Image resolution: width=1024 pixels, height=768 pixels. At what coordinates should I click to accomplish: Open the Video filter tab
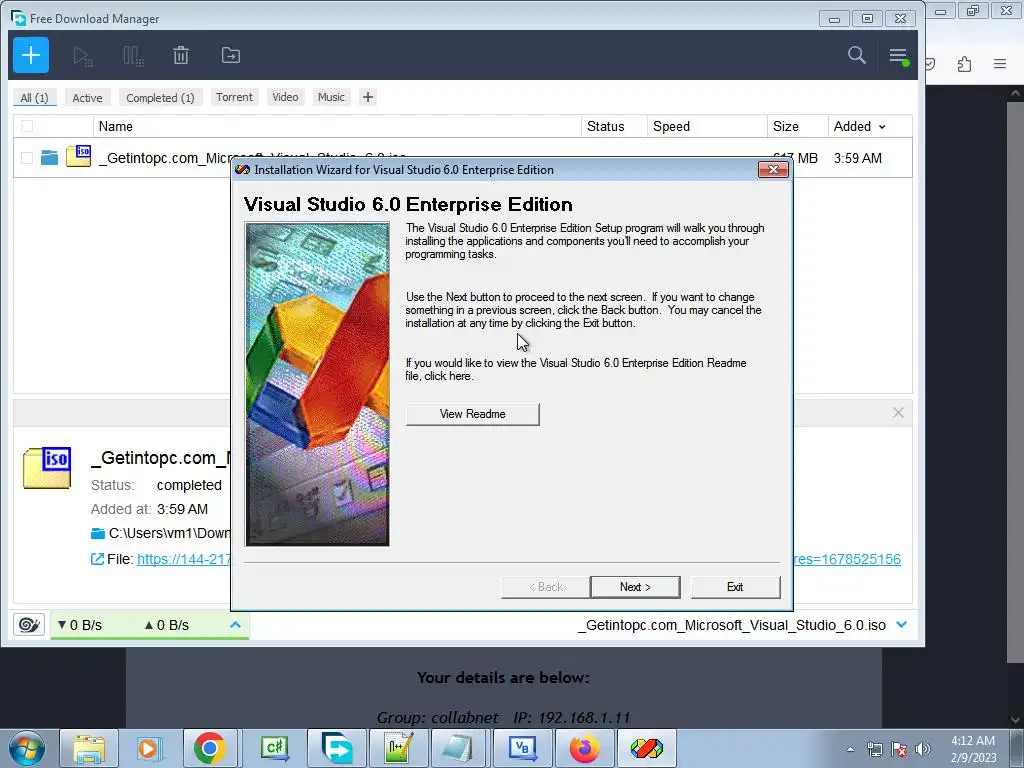285,97
